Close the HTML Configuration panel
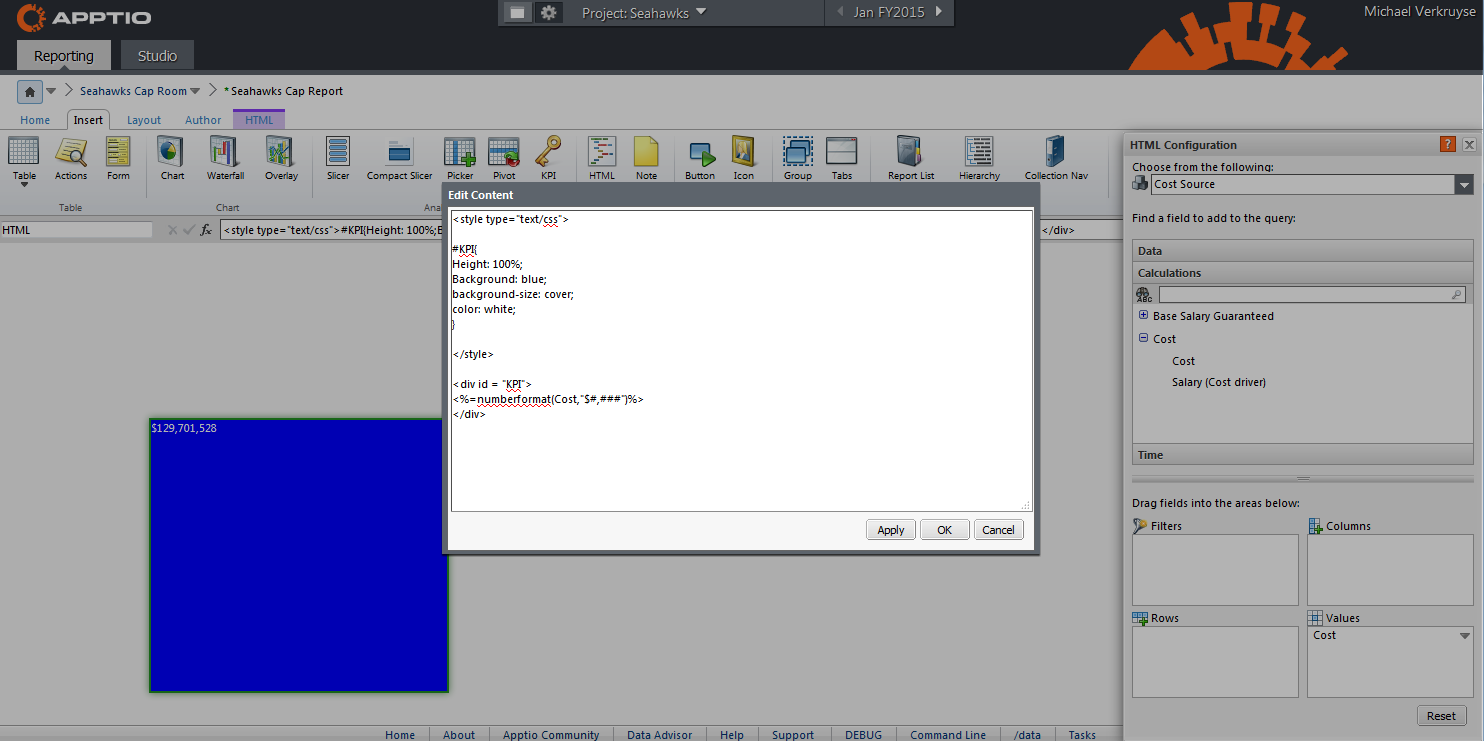 click(x=1469, y=144)
